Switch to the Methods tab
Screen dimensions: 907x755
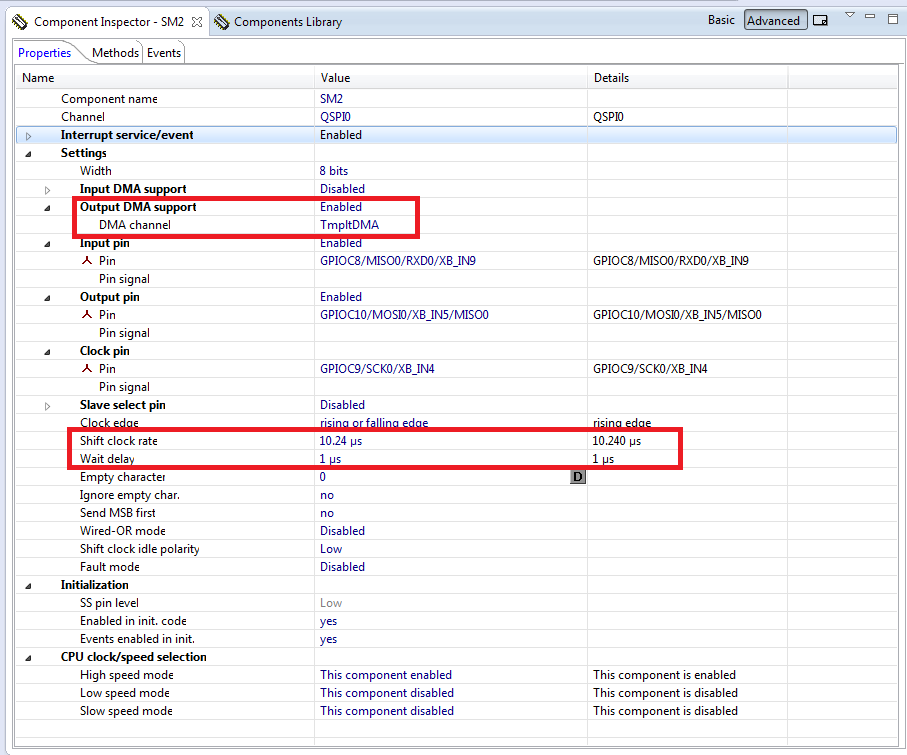coord(115,53)
